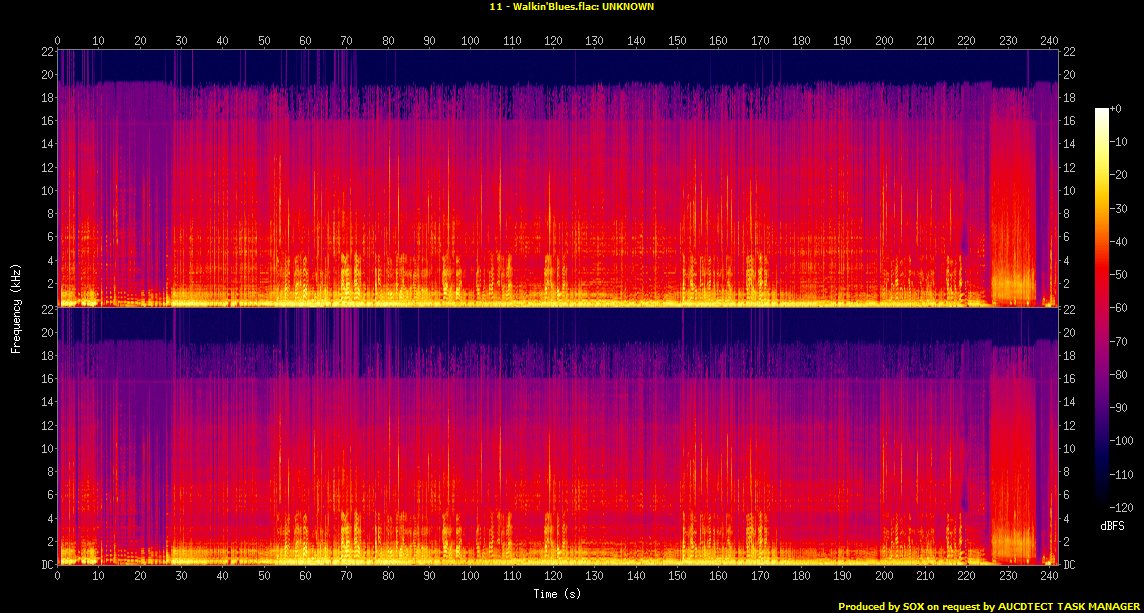This screenshot has height=613, width=1144.
Task: Select the 120 second tick on the bottom time axis
Action: [553, 577]
